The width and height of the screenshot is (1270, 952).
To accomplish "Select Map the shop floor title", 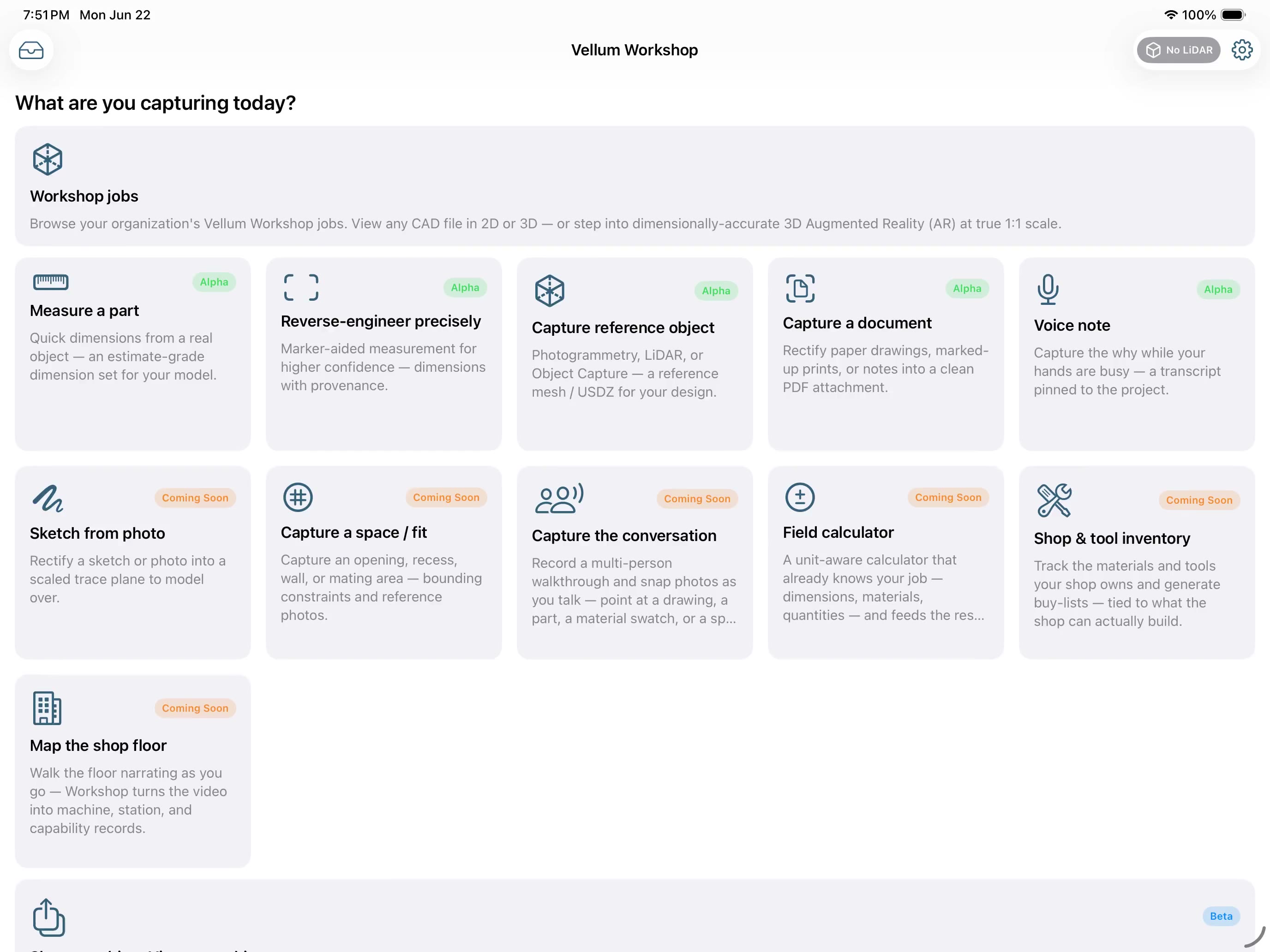I will (x=98, y=746).
